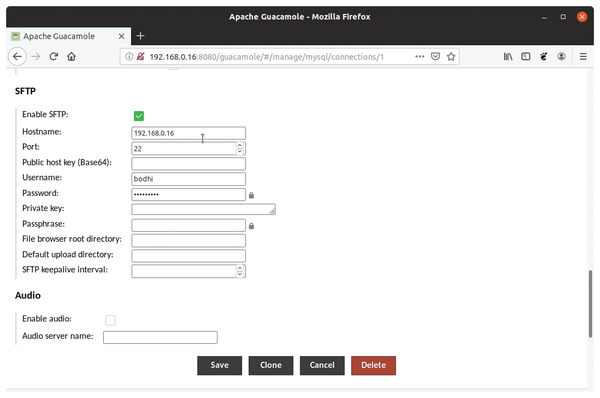Screen dimensions: 600x398
Task: Open page actions three-dot menu
Action: 420,57
